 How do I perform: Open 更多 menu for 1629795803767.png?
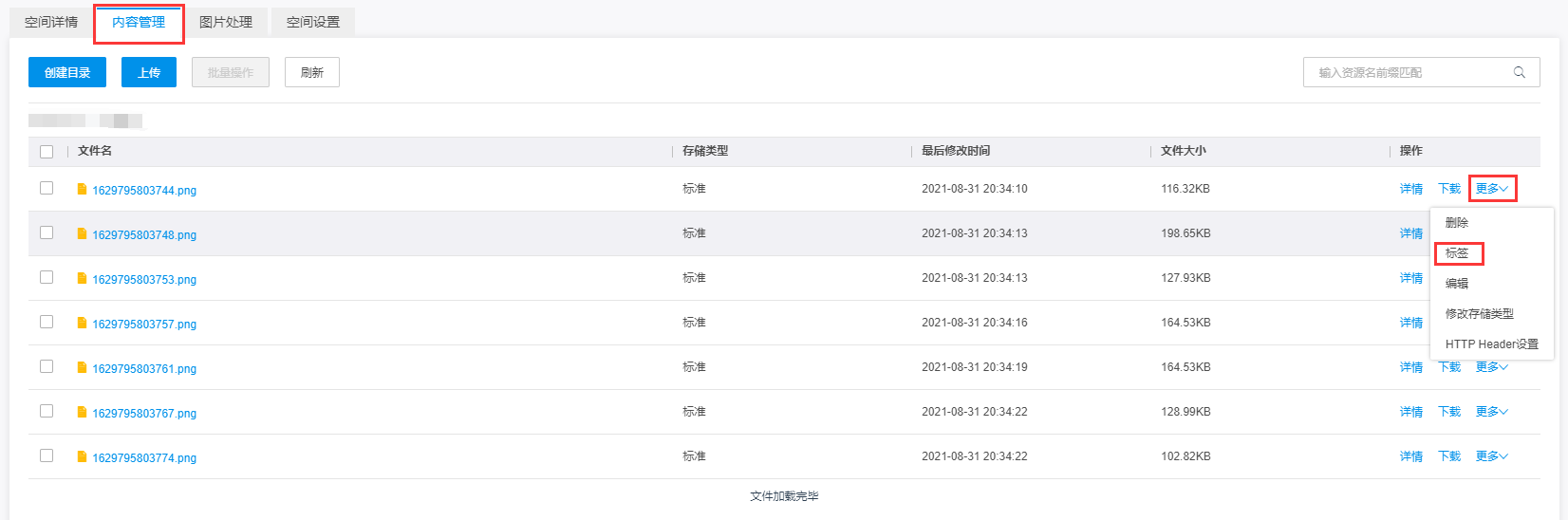click(1491, 412)
